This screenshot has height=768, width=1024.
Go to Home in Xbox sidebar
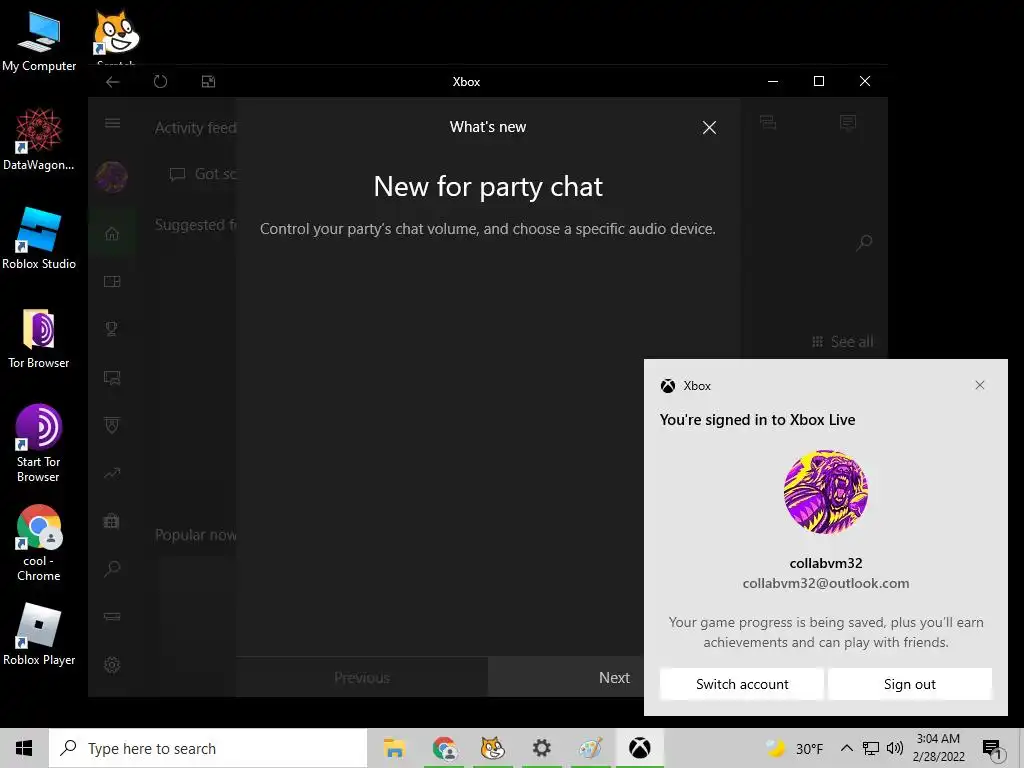112,233
